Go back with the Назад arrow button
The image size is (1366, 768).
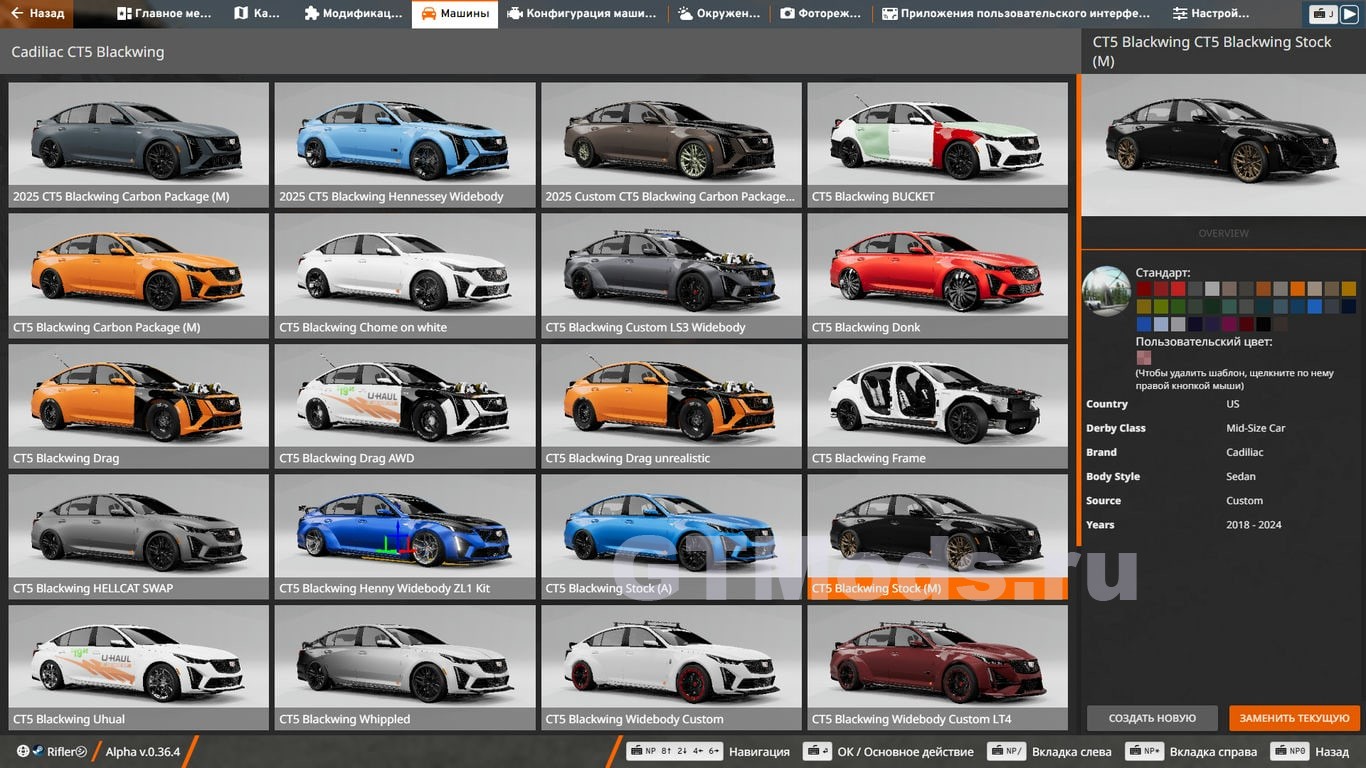[38, 14]
